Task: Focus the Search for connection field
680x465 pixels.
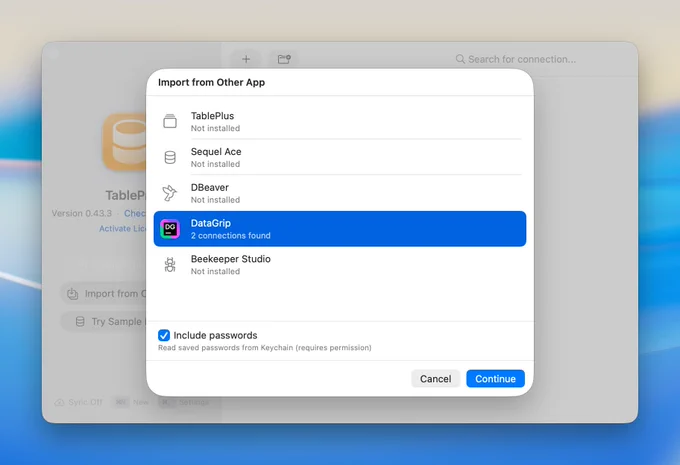Action: [516, 59]
